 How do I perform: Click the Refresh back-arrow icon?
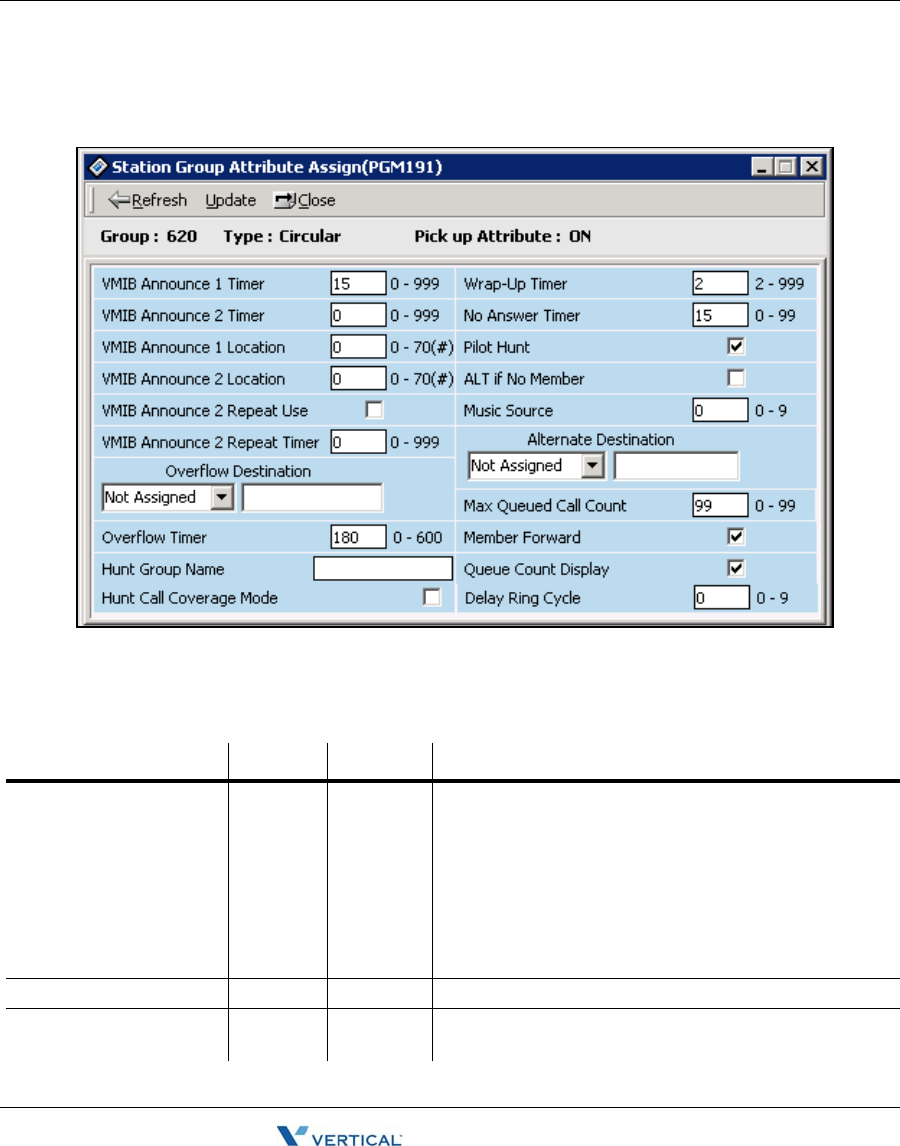coord(118,200)
